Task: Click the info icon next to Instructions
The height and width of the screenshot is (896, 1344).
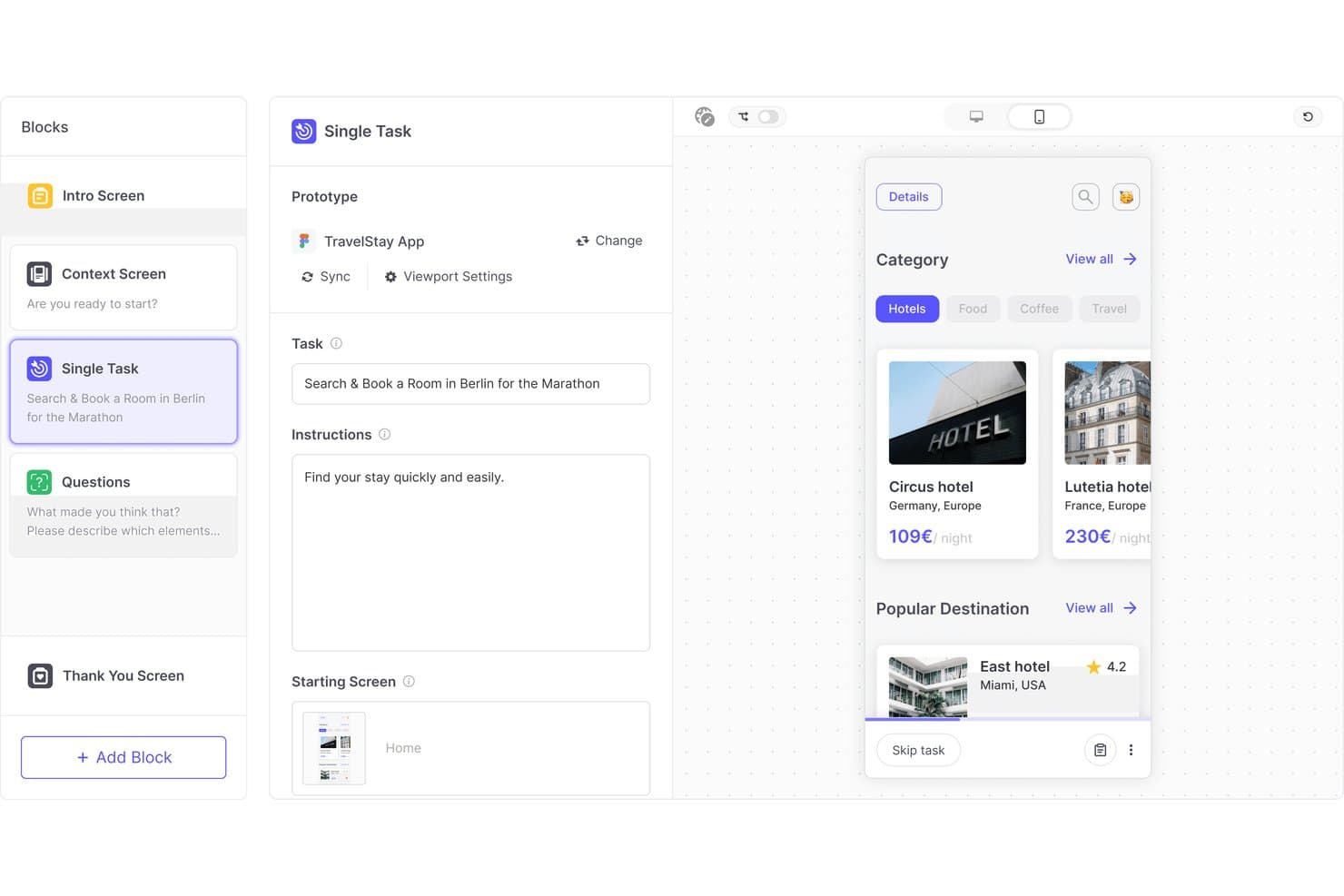Action: point(384,434)
